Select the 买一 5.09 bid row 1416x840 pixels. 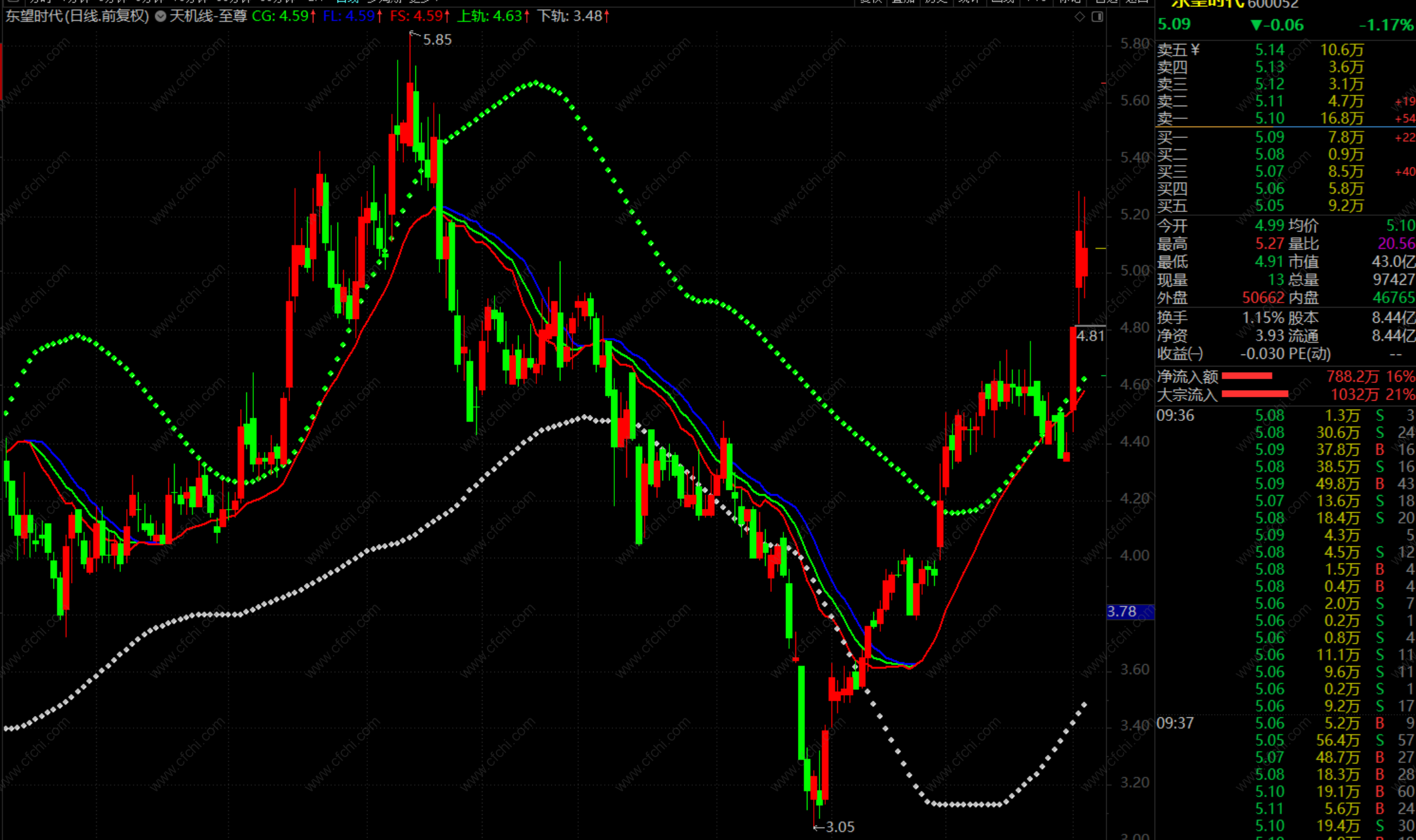pos(1269,137)
